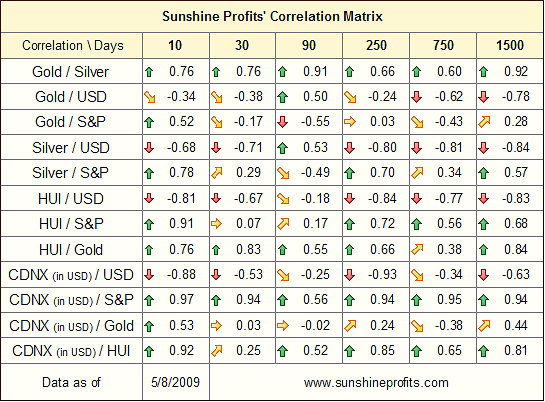Click the orange right arrow for HUI / S&P 30-day
This screenshot has height=402, width=545.
click(x=216, y=224)
